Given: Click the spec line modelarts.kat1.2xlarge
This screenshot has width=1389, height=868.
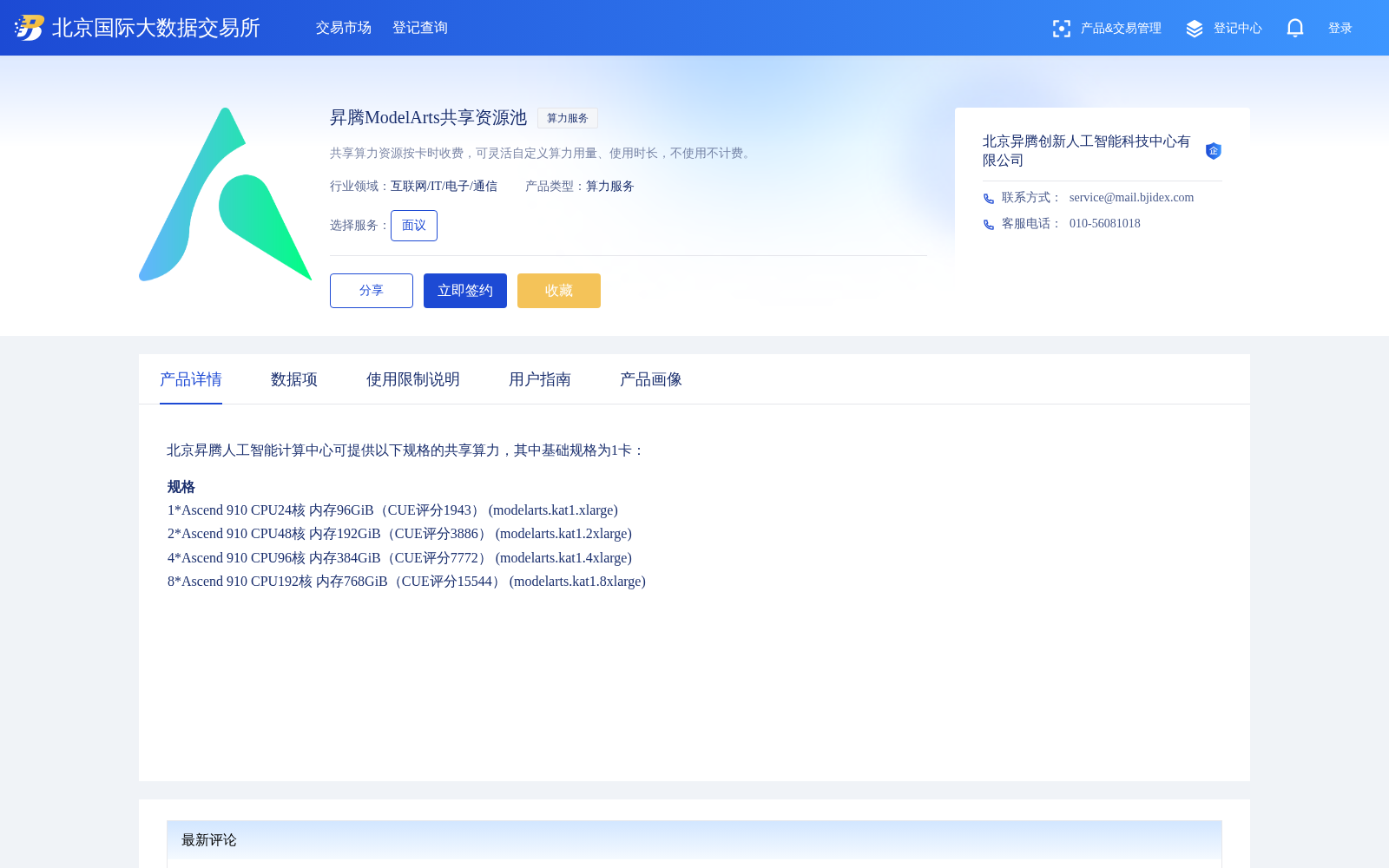Looking at the screenshot, I should 399,534.
